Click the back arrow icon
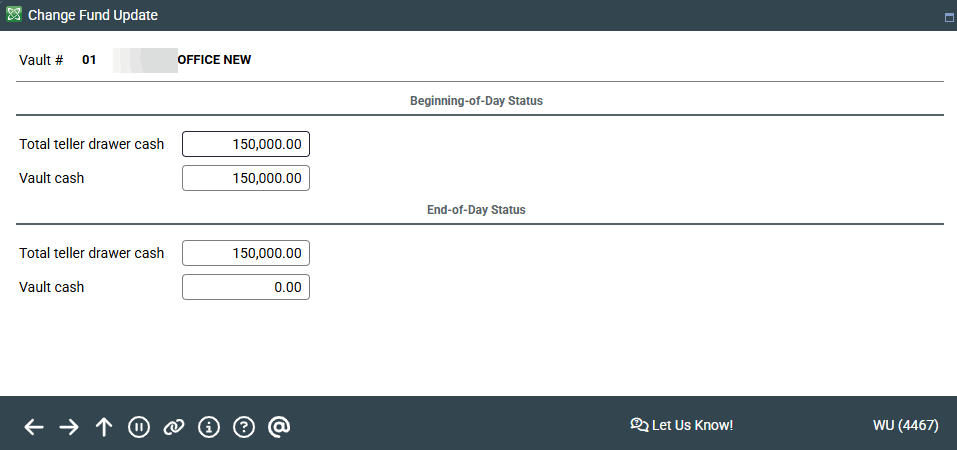Image resolution: width=957 pixels, height=450 pixels. pyautogui.click(x=34, y=427)
